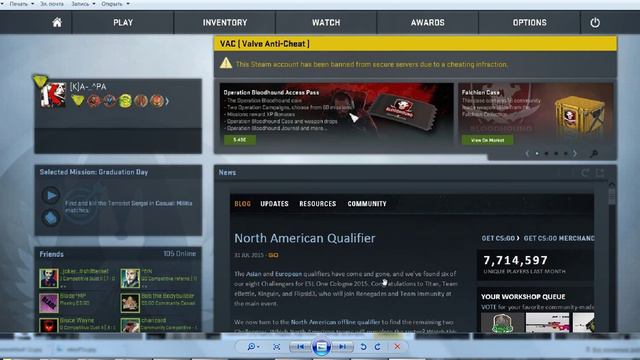Click the yellow rank badge over the avatar

(40, 81)
